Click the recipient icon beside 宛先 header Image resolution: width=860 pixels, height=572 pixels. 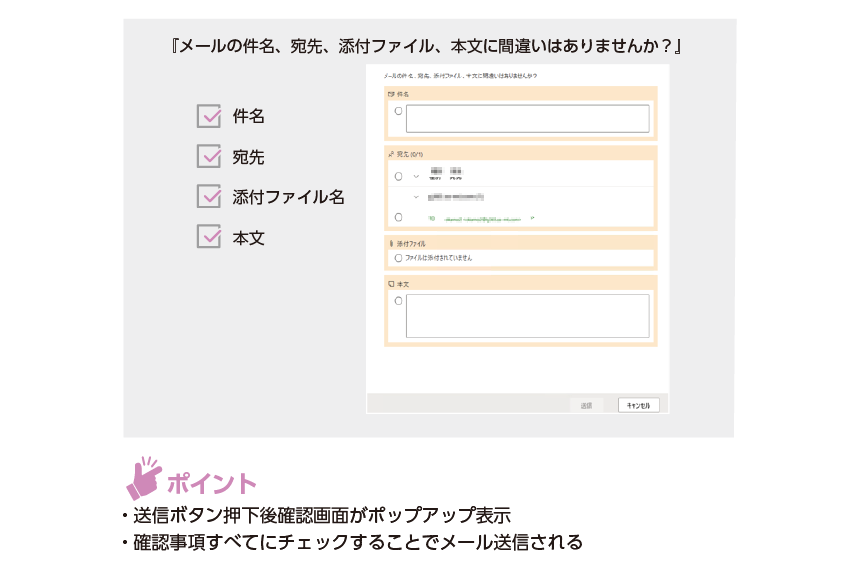tap(390, 154)
